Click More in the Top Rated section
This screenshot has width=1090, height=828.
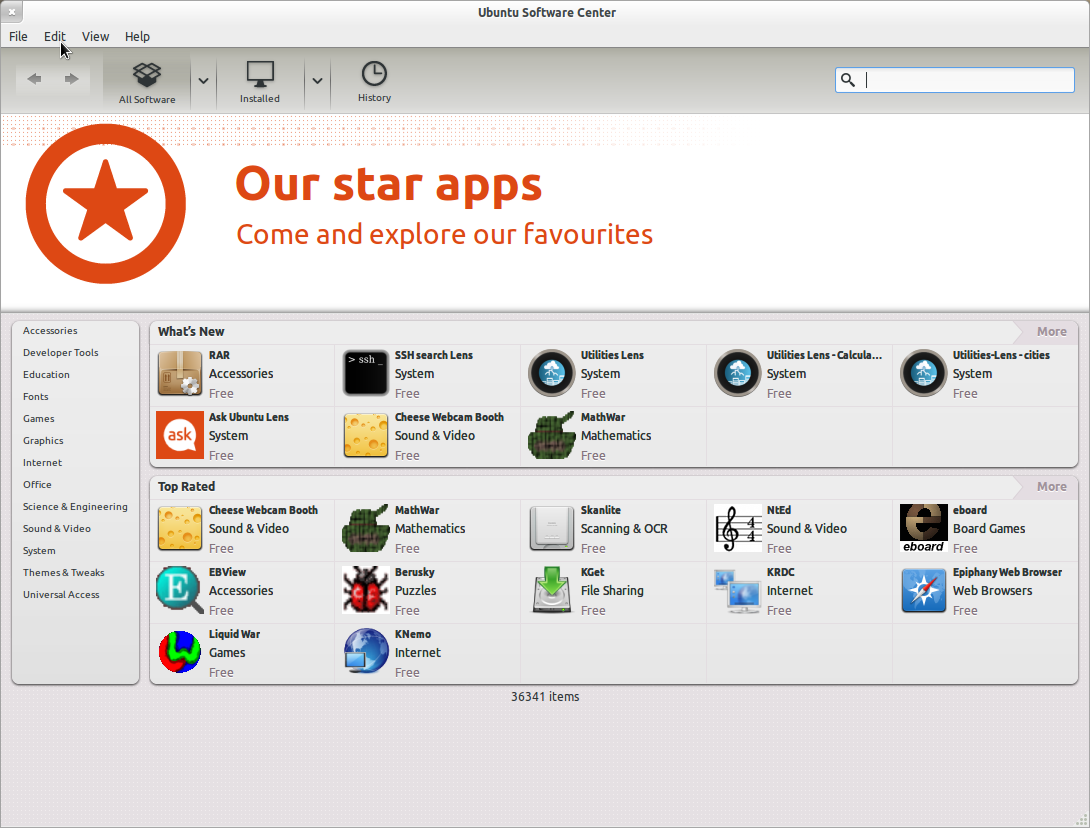pyautogui.click(x=1051, y=487)
